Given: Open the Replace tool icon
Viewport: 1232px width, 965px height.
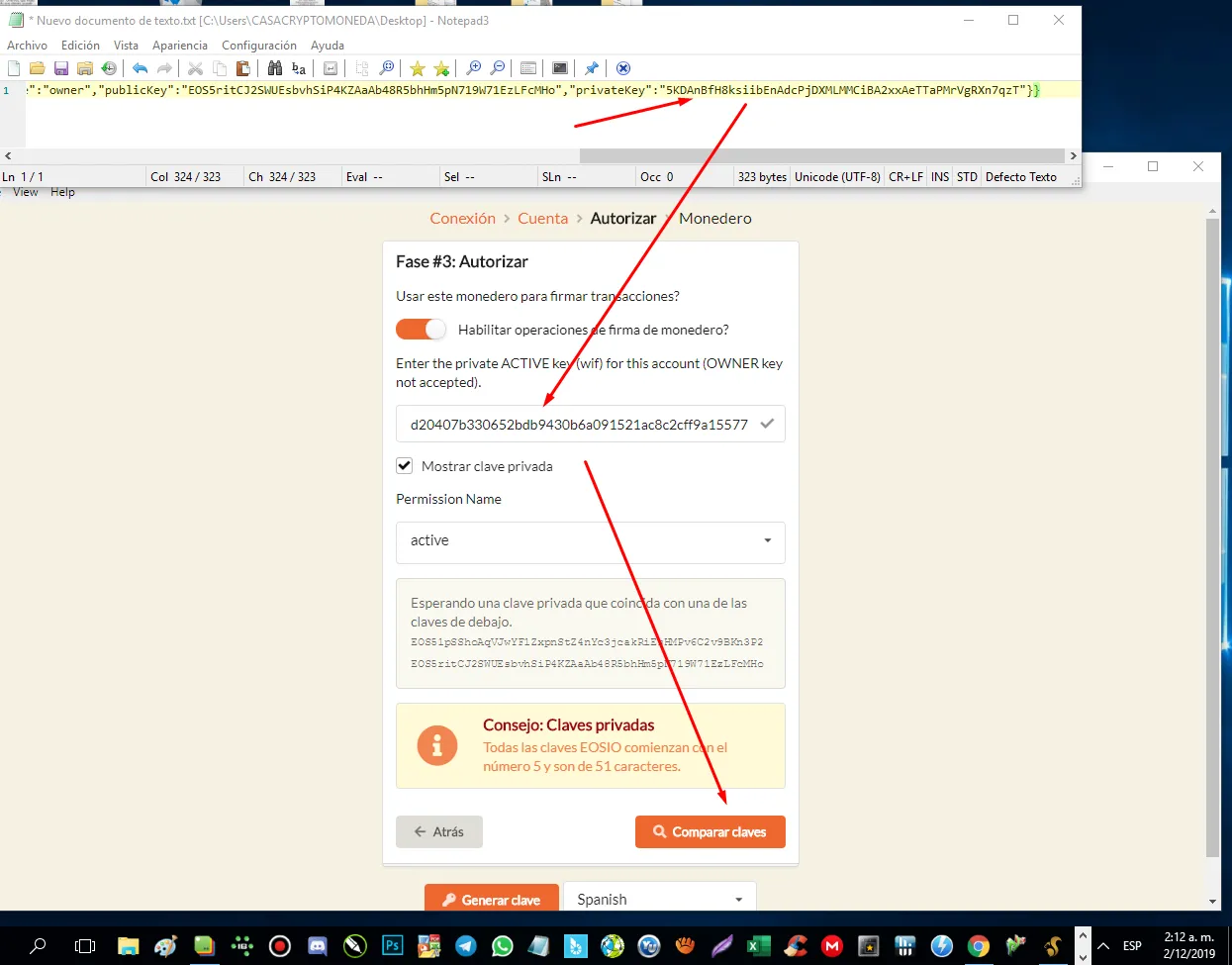Looking at the screenshot, I should 299,68.
